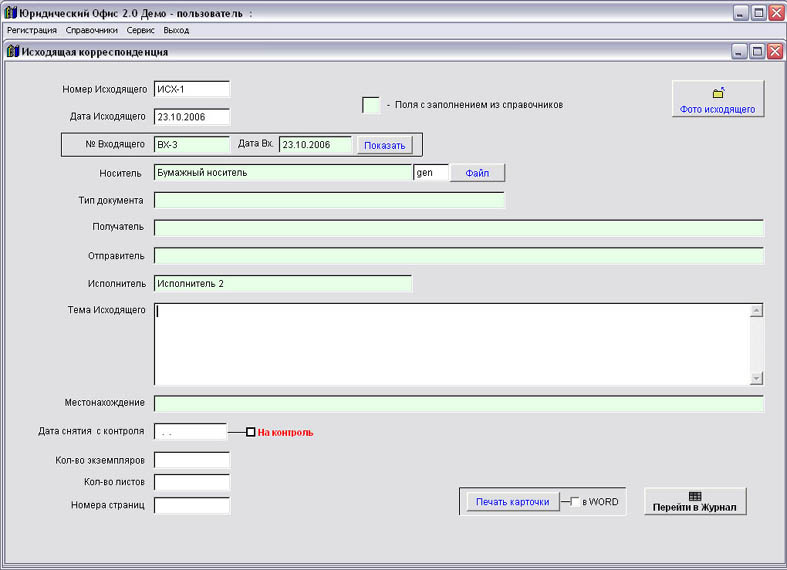Open the Справочники menu
The width and height of the screenshot is (787, 570).
(91, 30)
